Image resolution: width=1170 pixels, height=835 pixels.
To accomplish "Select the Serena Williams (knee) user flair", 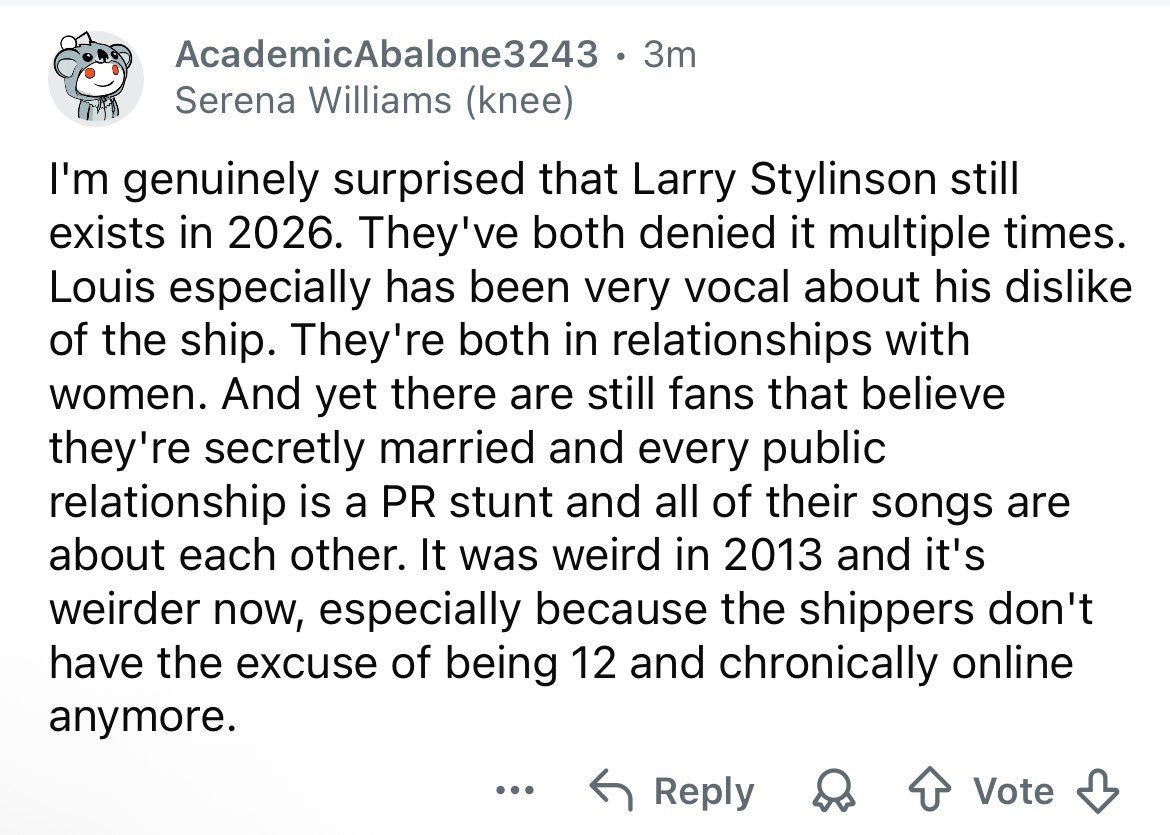I will point(375,101).
